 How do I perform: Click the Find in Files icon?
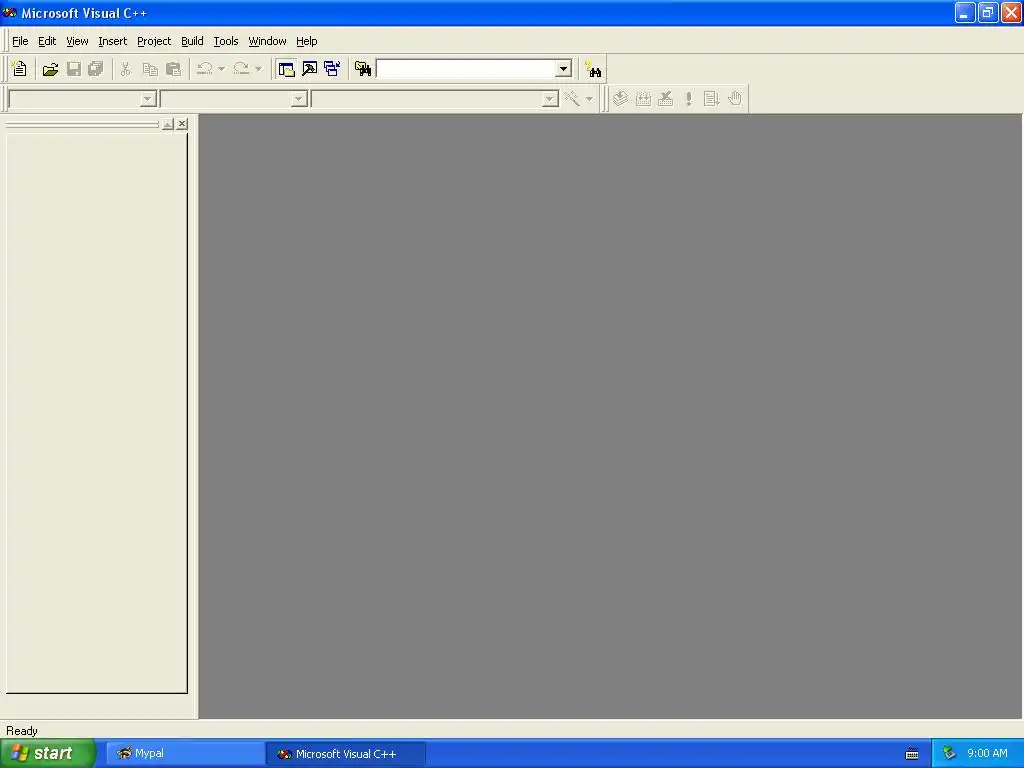click(363, 69)
